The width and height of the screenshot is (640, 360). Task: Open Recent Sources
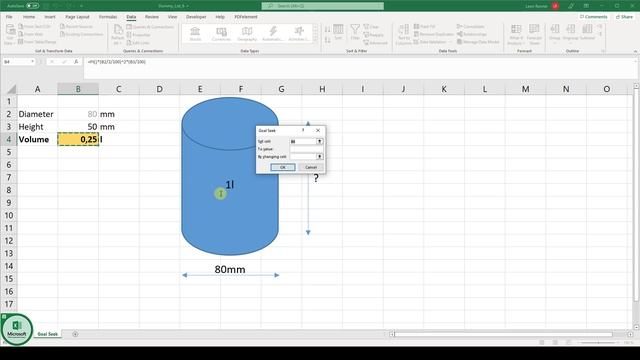tap(76, 27)
